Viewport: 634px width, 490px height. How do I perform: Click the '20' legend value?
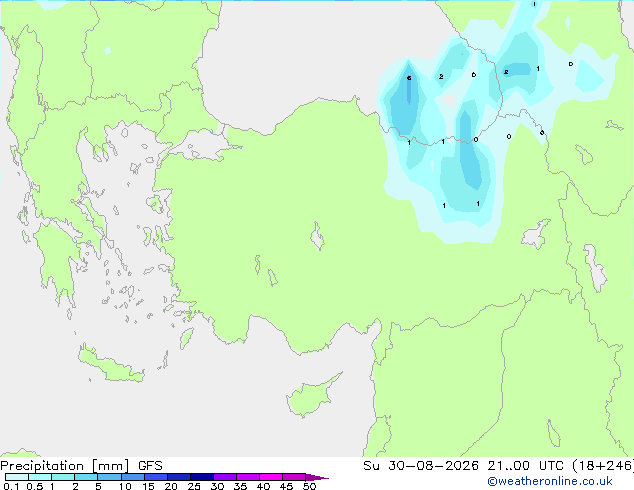click(171, 486)
